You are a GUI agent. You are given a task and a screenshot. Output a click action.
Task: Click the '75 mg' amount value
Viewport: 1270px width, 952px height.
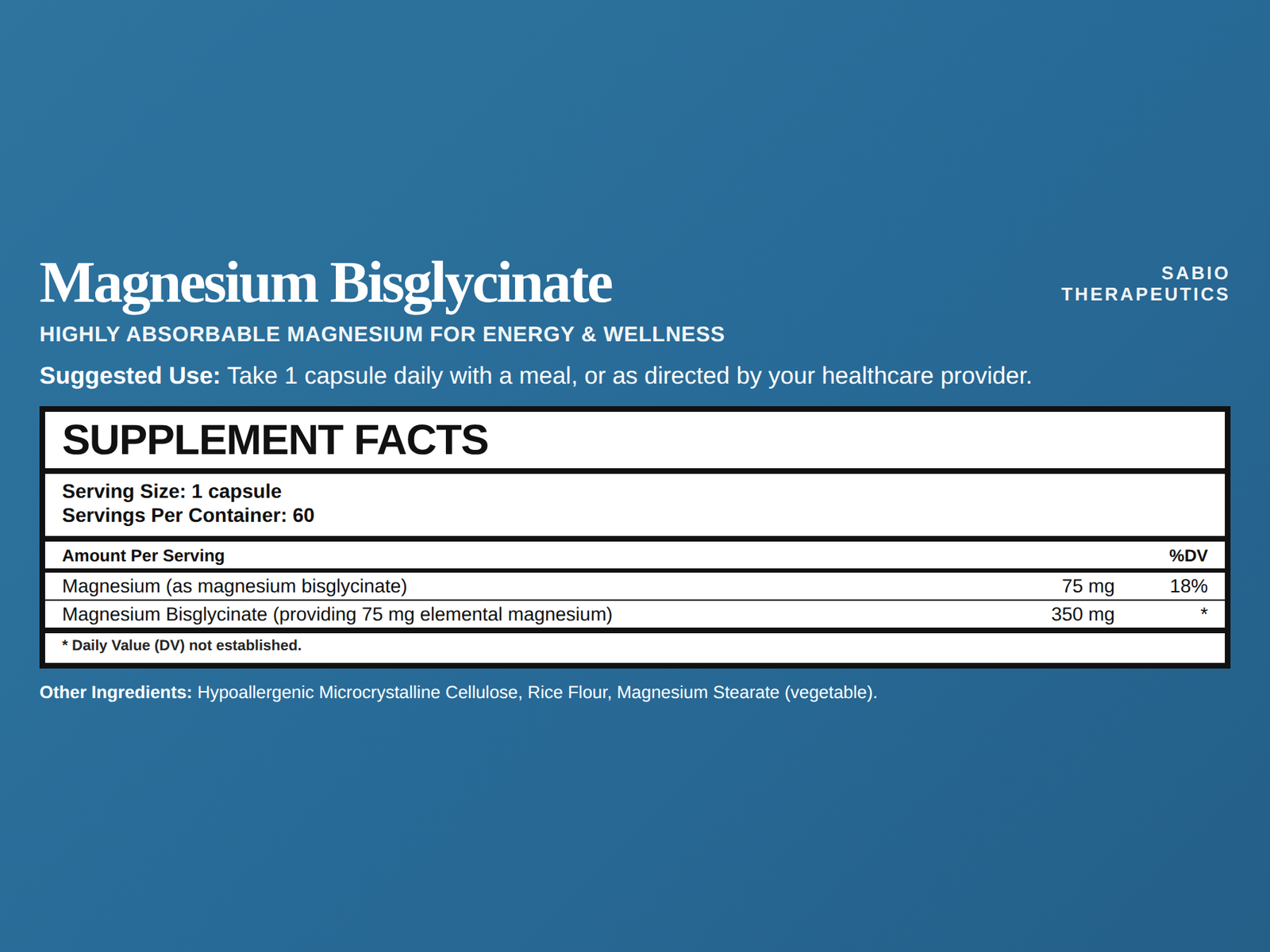1088,586
